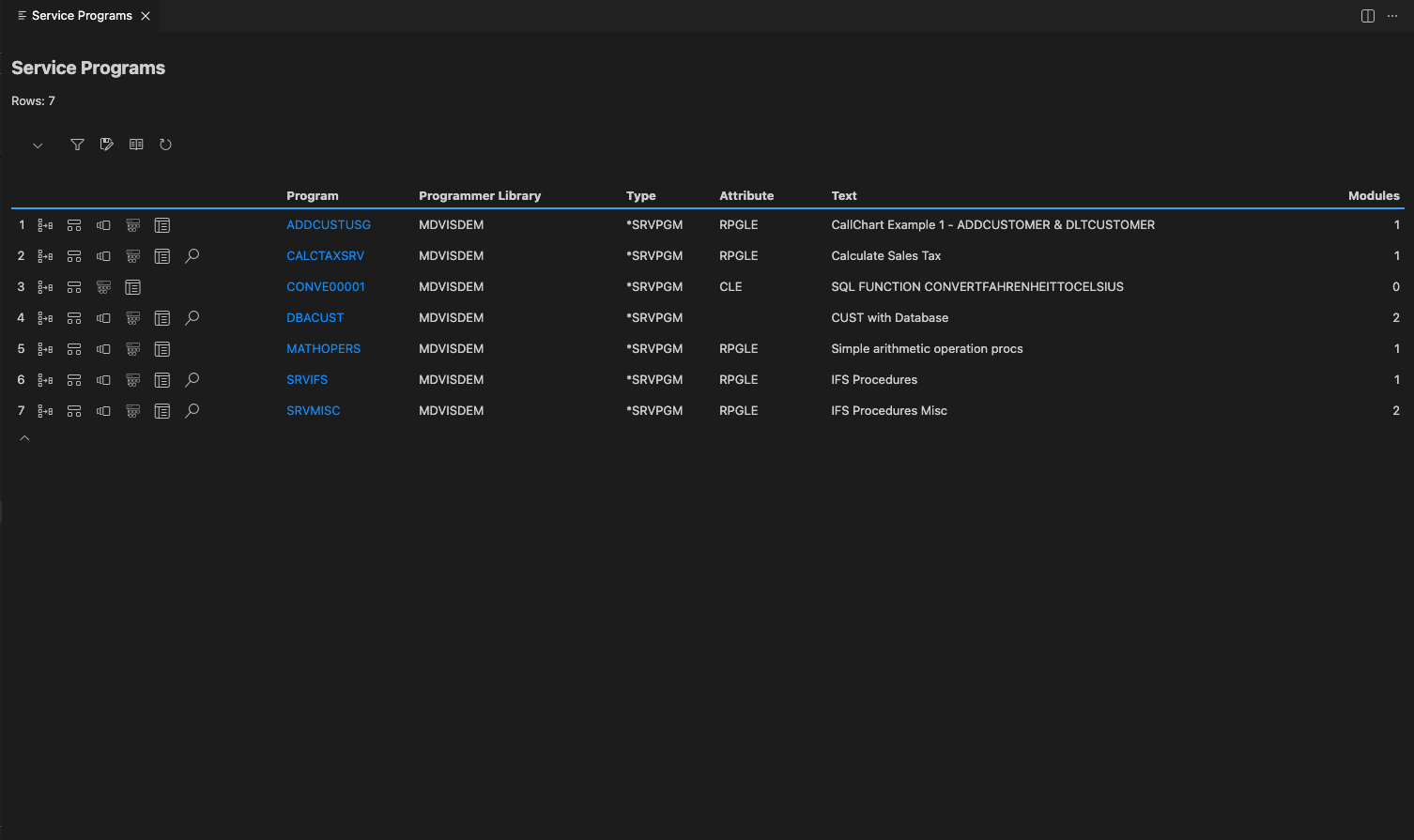Click the third action icon in SRVMISC row
The image size is (1414, 840).
click(103, 411)
